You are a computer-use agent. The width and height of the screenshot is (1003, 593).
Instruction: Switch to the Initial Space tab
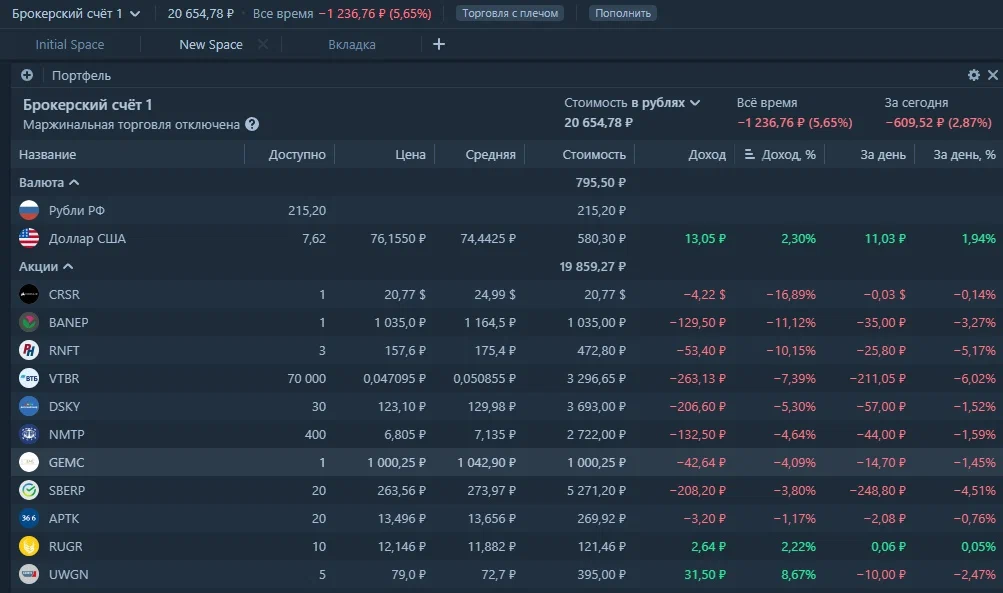click(x=70, y=45)
